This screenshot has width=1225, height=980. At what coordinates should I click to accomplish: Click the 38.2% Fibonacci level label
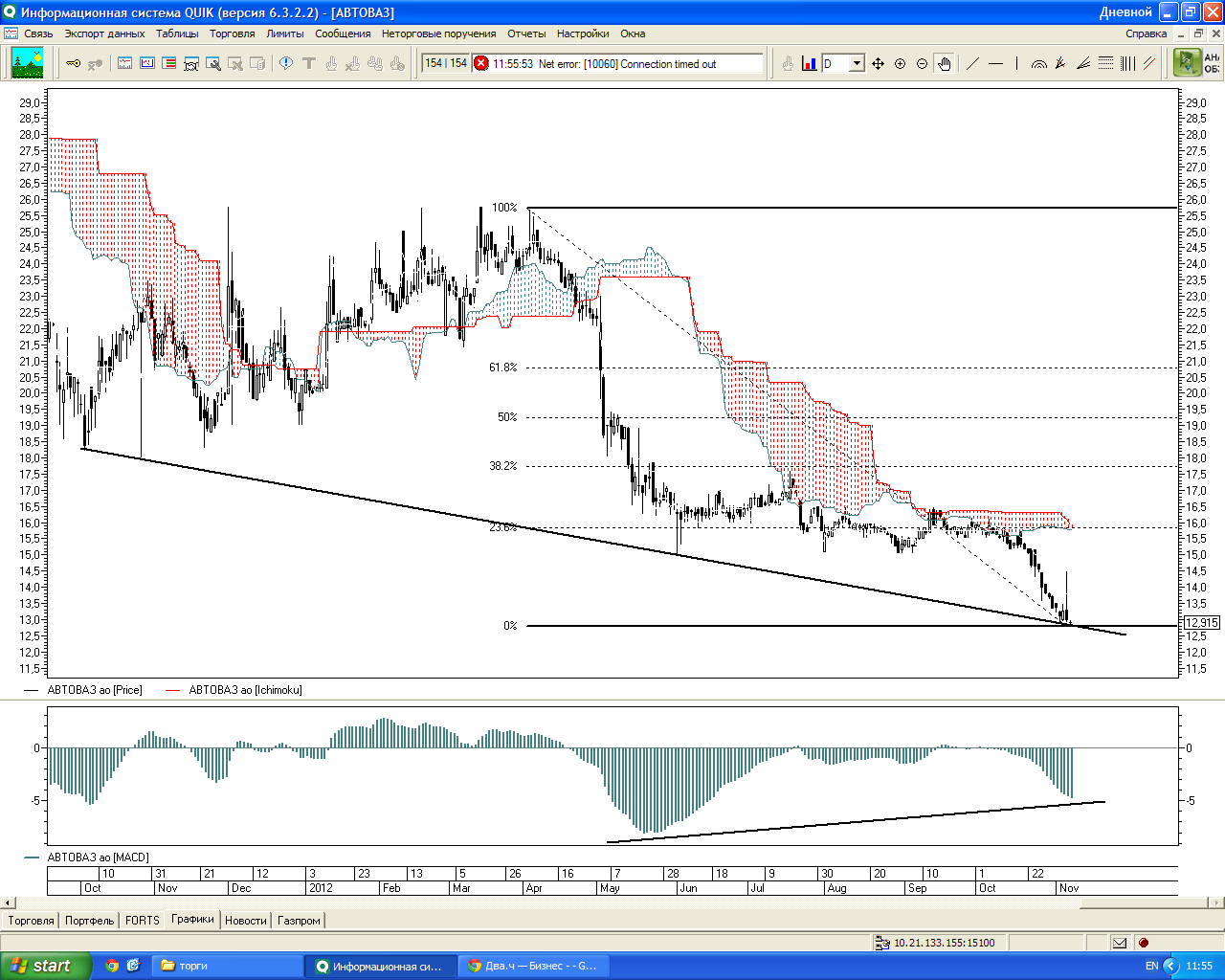point(502,466)
